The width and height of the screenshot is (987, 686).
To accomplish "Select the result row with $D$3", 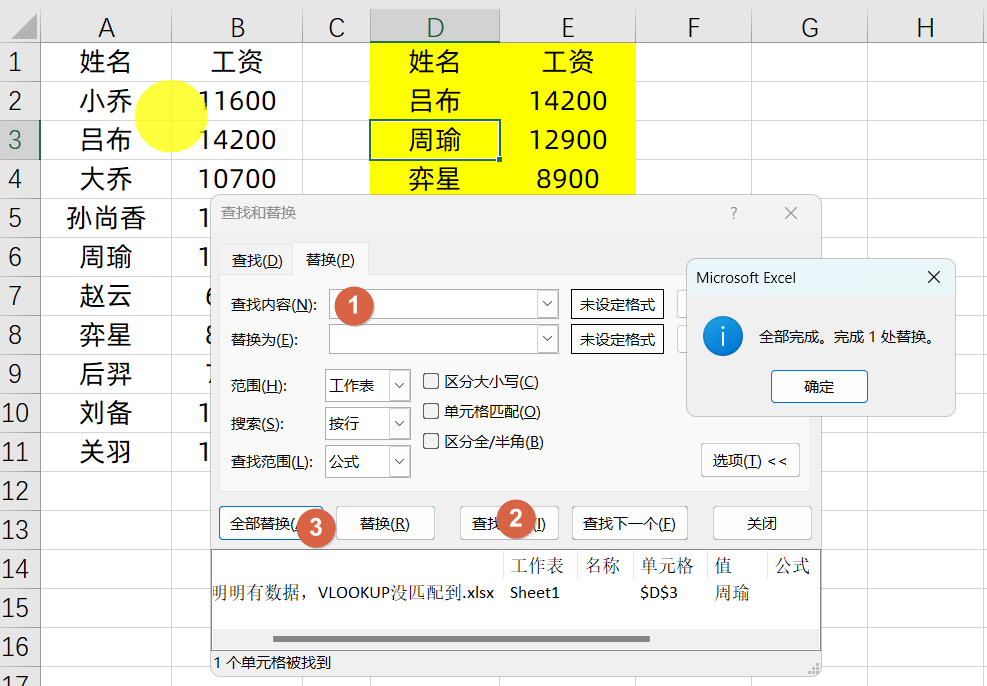I will [515, 592].
